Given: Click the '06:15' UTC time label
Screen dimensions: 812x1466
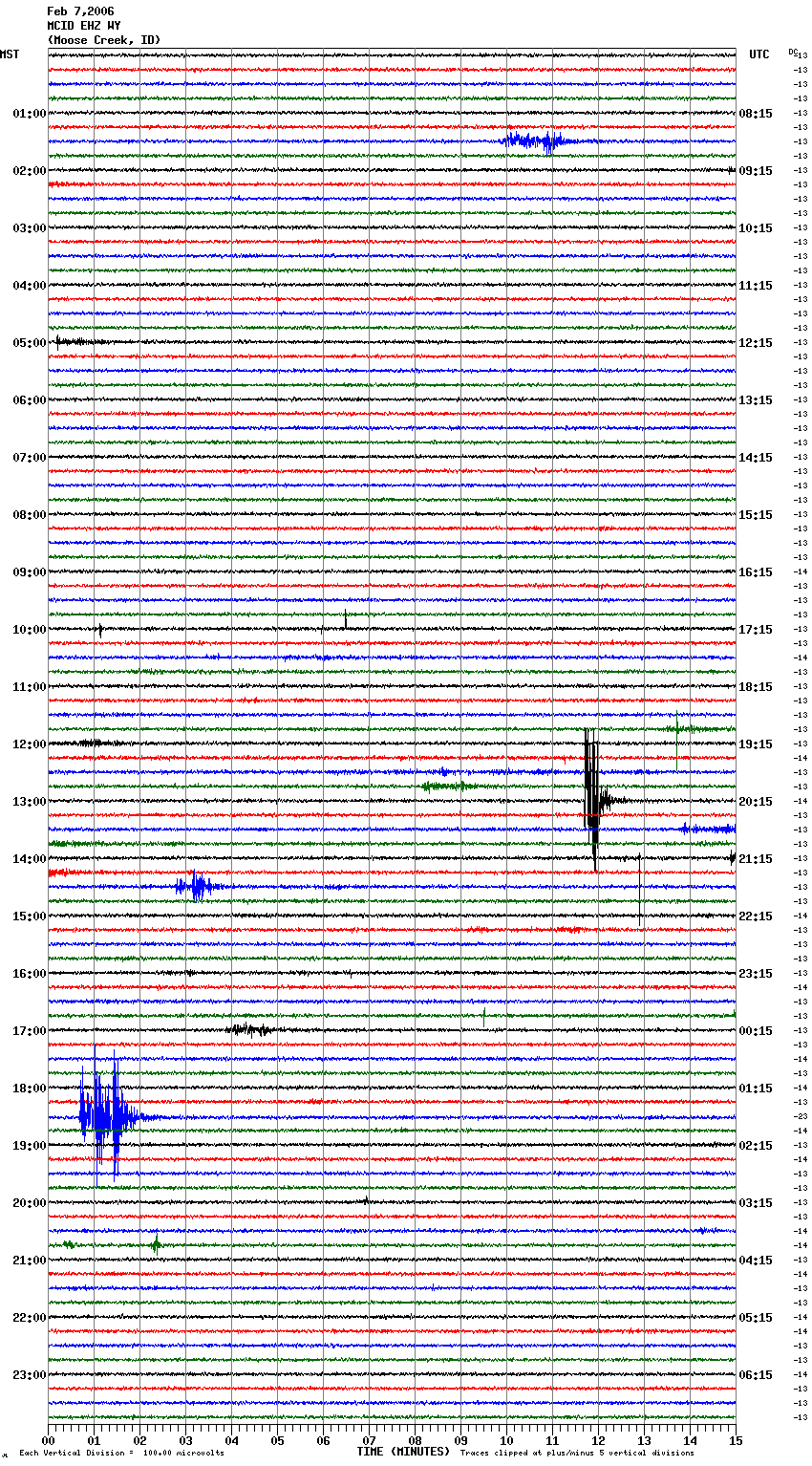Looking at the screenshot, I should point(756,1375).
